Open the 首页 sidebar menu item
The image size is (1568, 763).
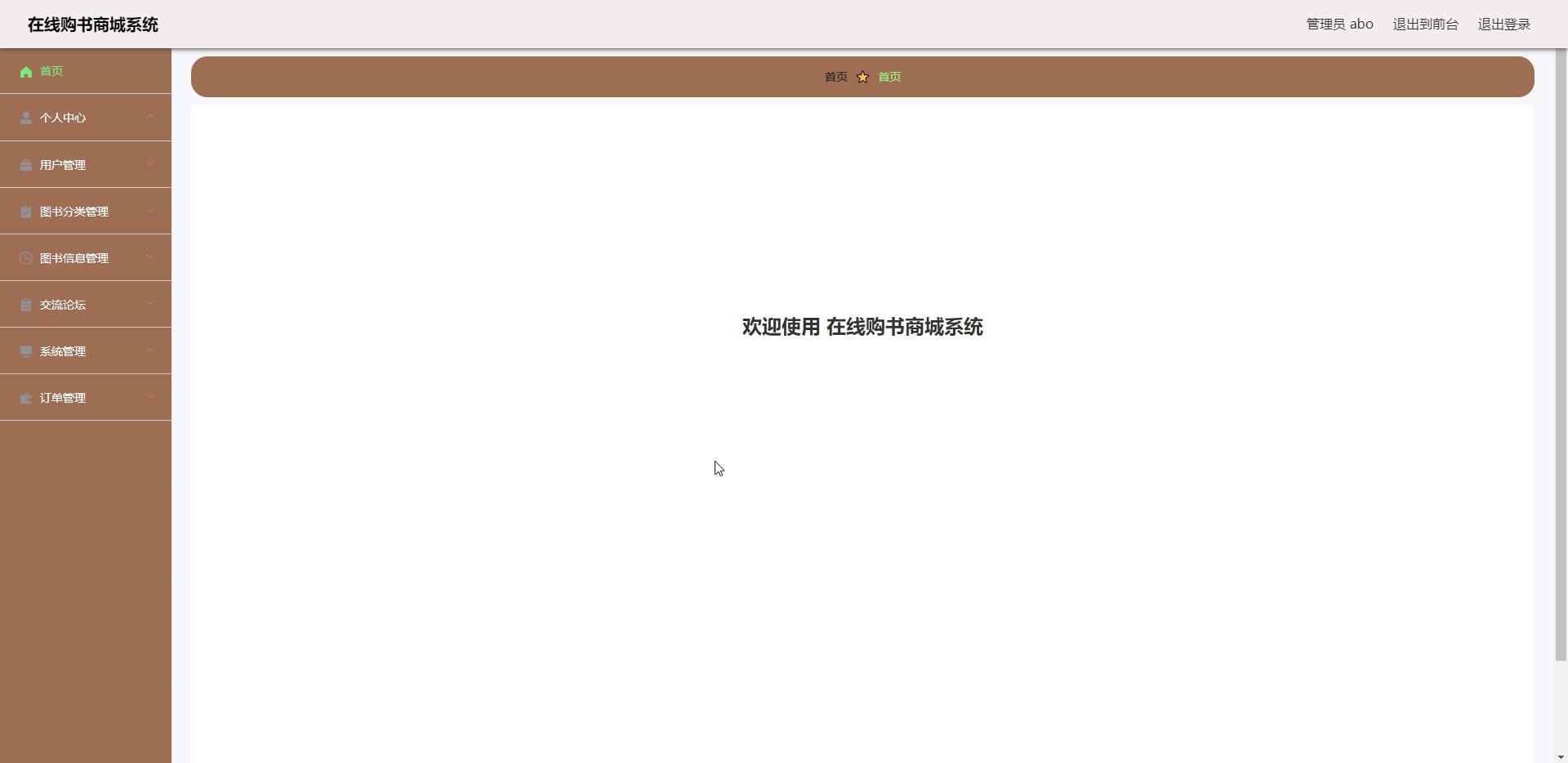coord(86,71)
